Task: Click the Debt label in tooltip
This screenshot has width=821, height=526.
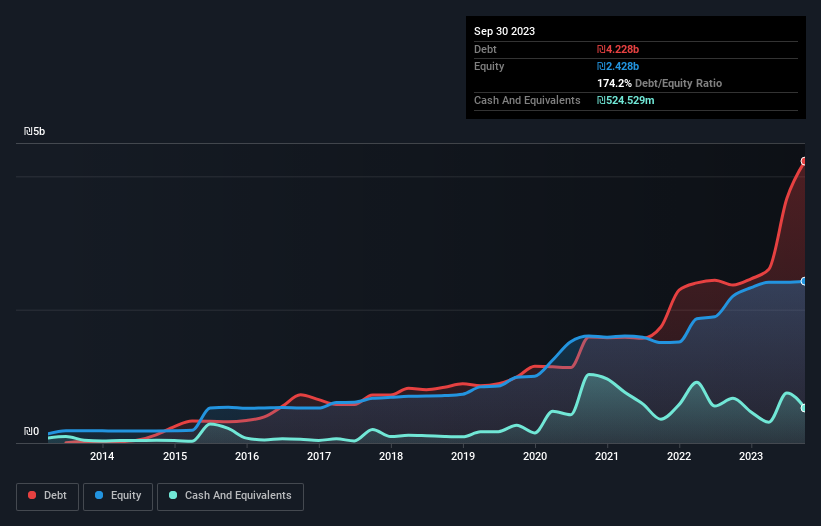Action: (485, 49)
